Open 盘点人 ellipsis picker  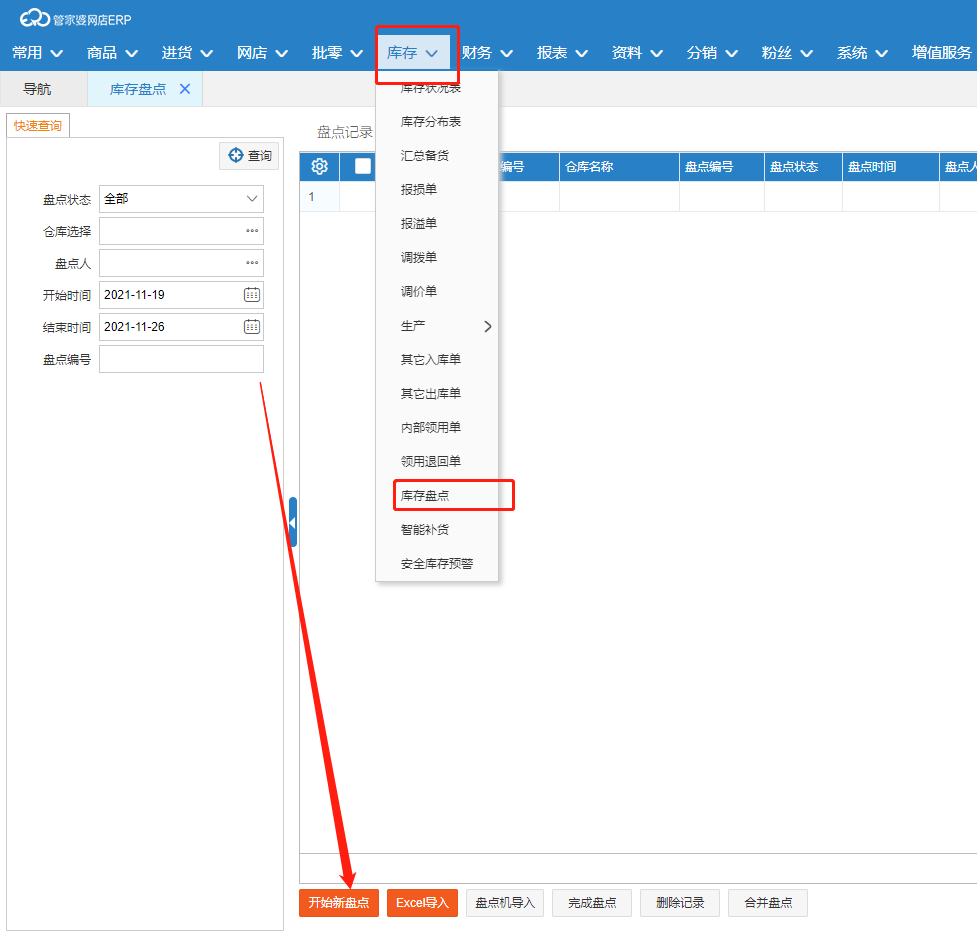coord(252,263)
